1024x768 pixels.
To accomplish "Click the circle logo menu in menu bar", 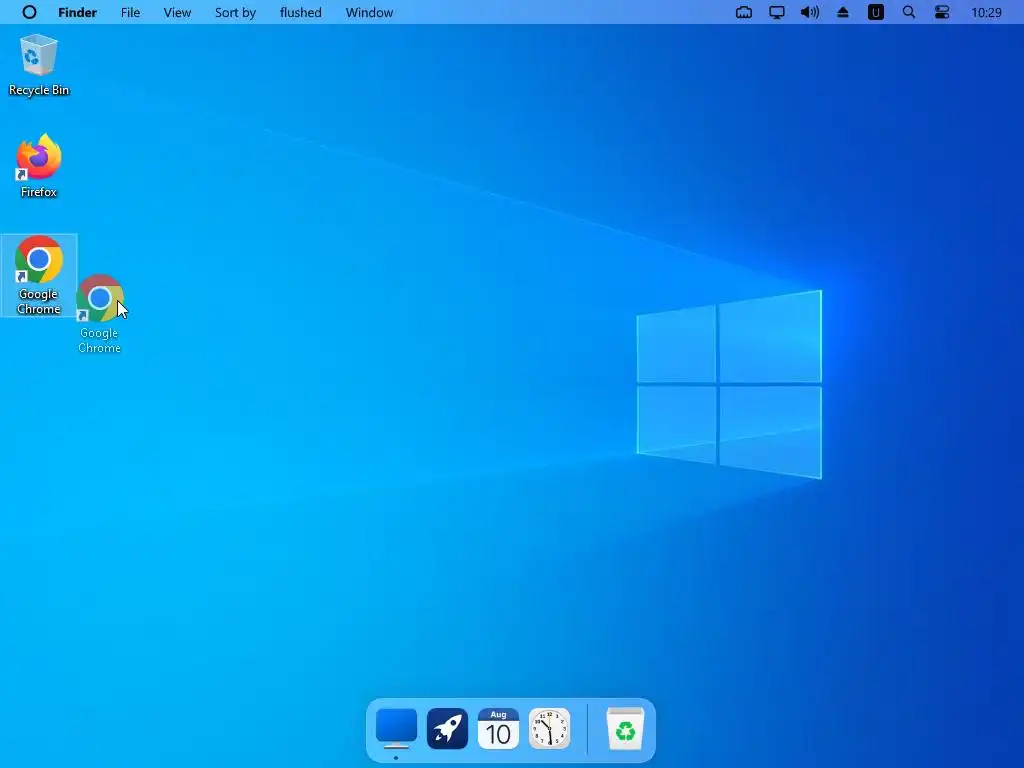I will pyautogui.click(x=29, y=12).
